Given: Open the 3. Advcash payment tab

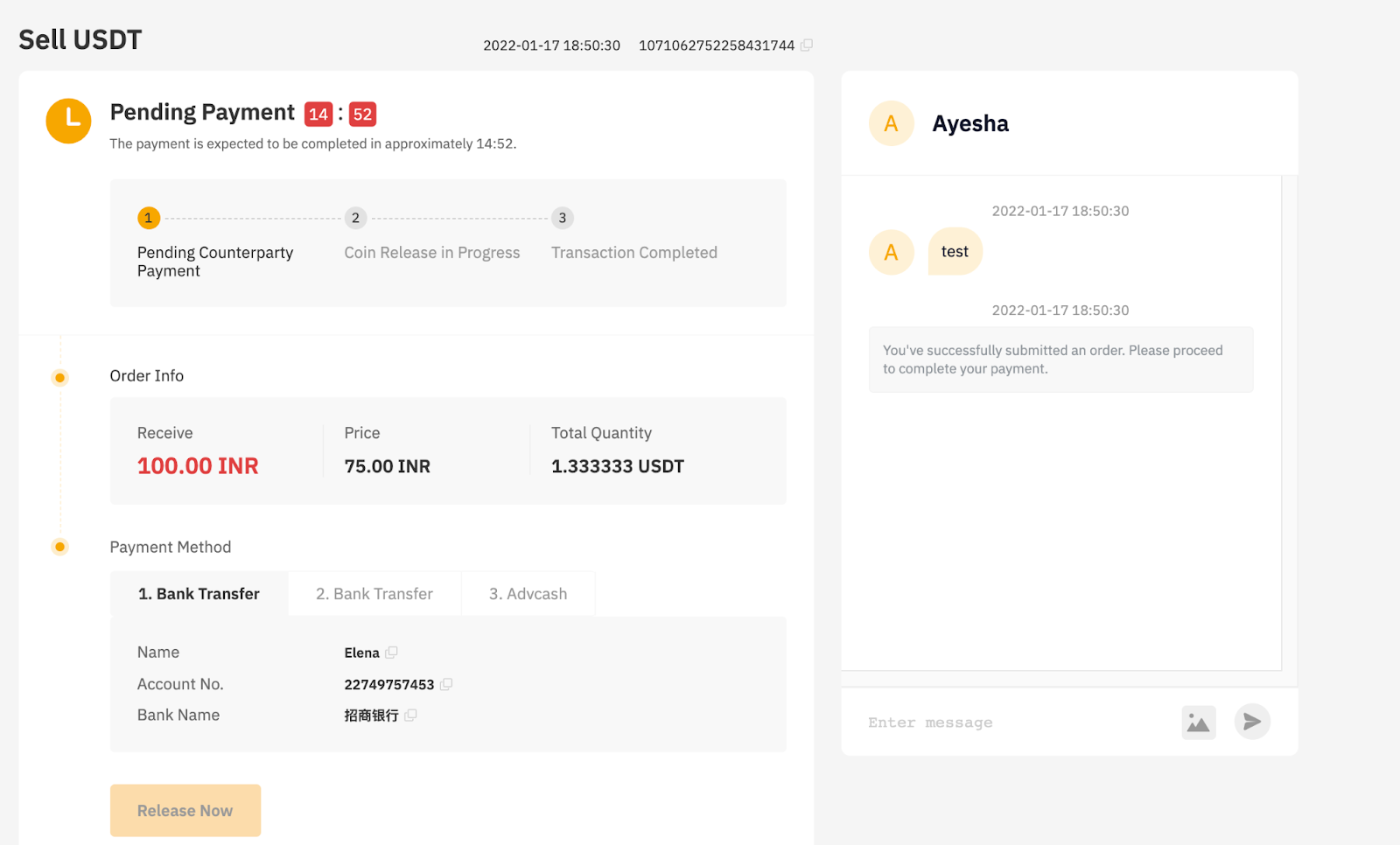Looking at the screenshot, I should point(528,594).
